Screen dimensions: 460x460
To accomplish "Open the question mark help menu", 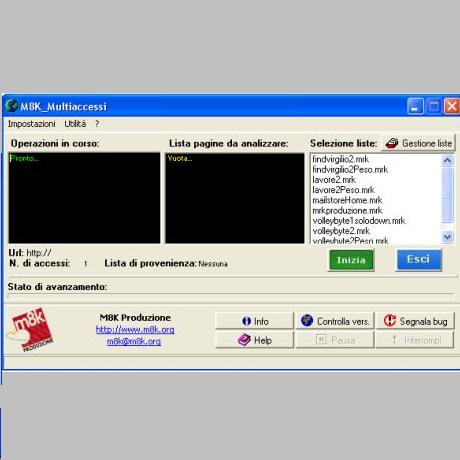I will pos(97,124).
